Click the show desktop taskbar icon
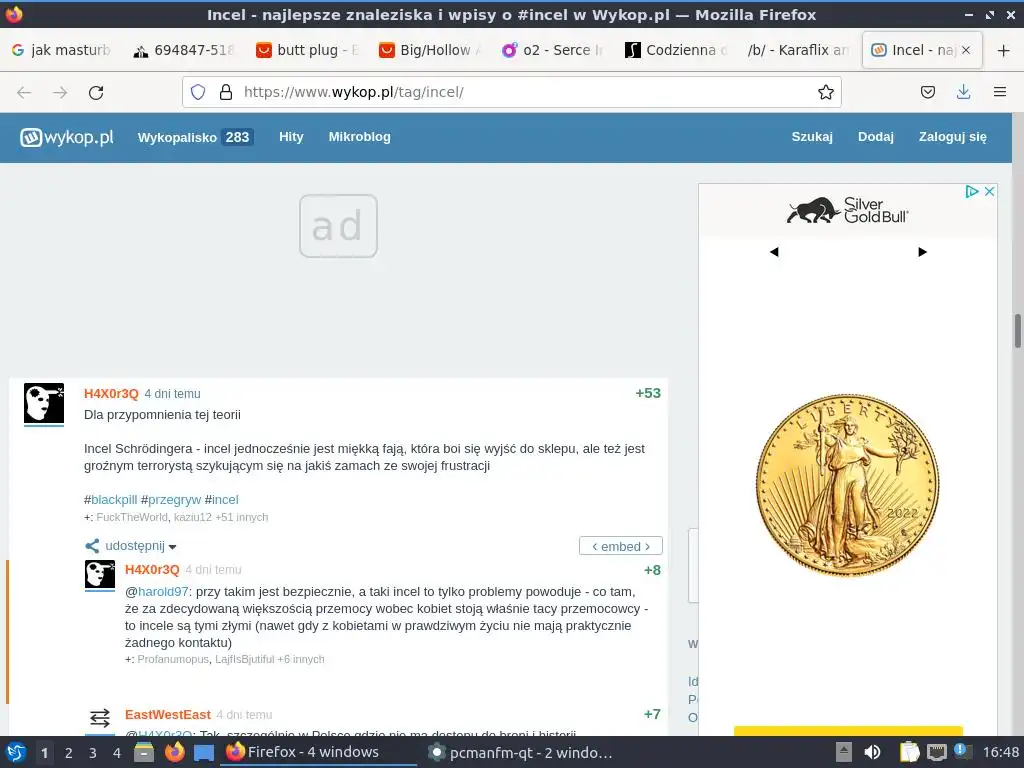 tap(204, 752)
